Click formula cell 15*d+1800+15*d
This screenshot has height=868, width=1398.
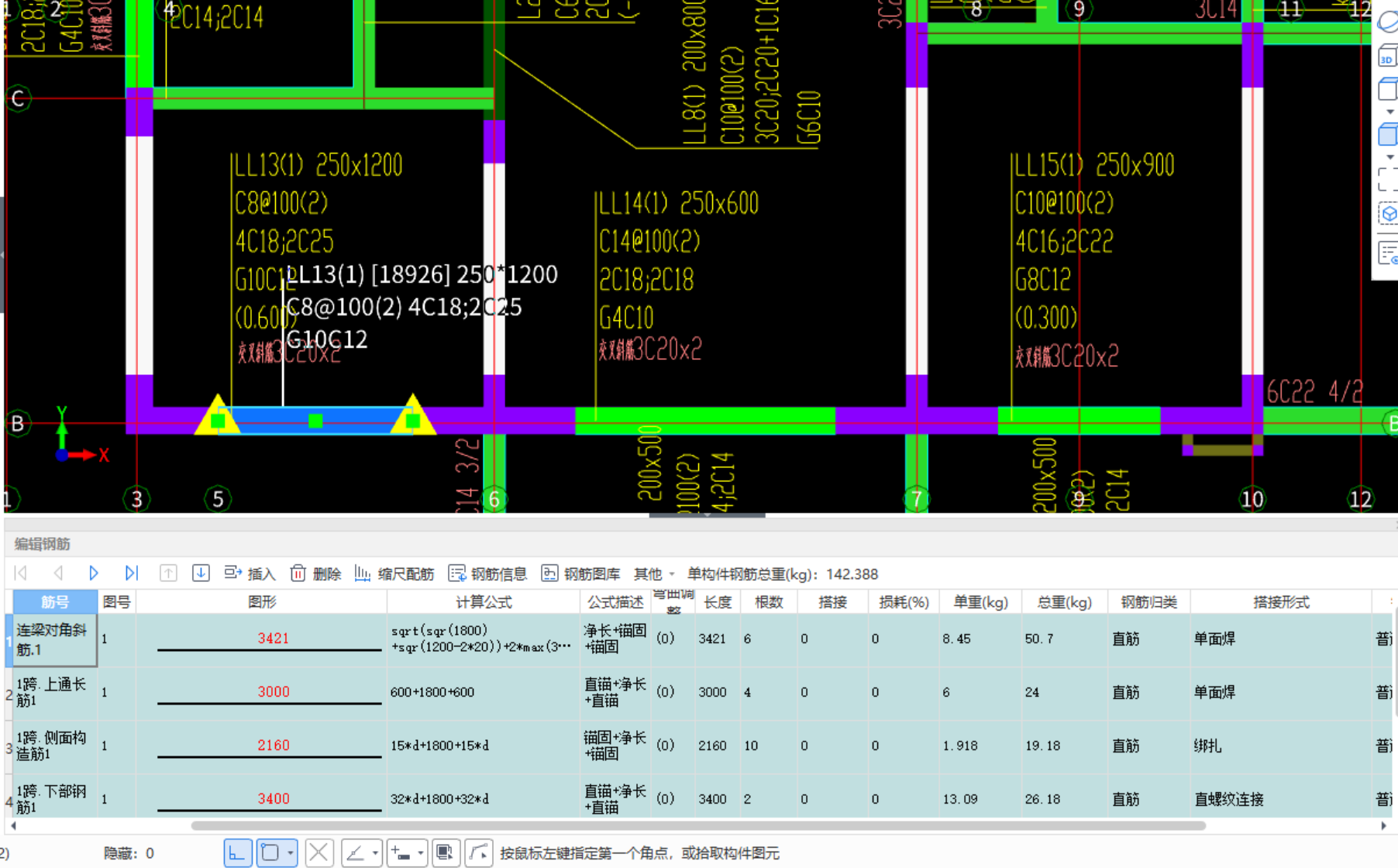tap(484, 746)
